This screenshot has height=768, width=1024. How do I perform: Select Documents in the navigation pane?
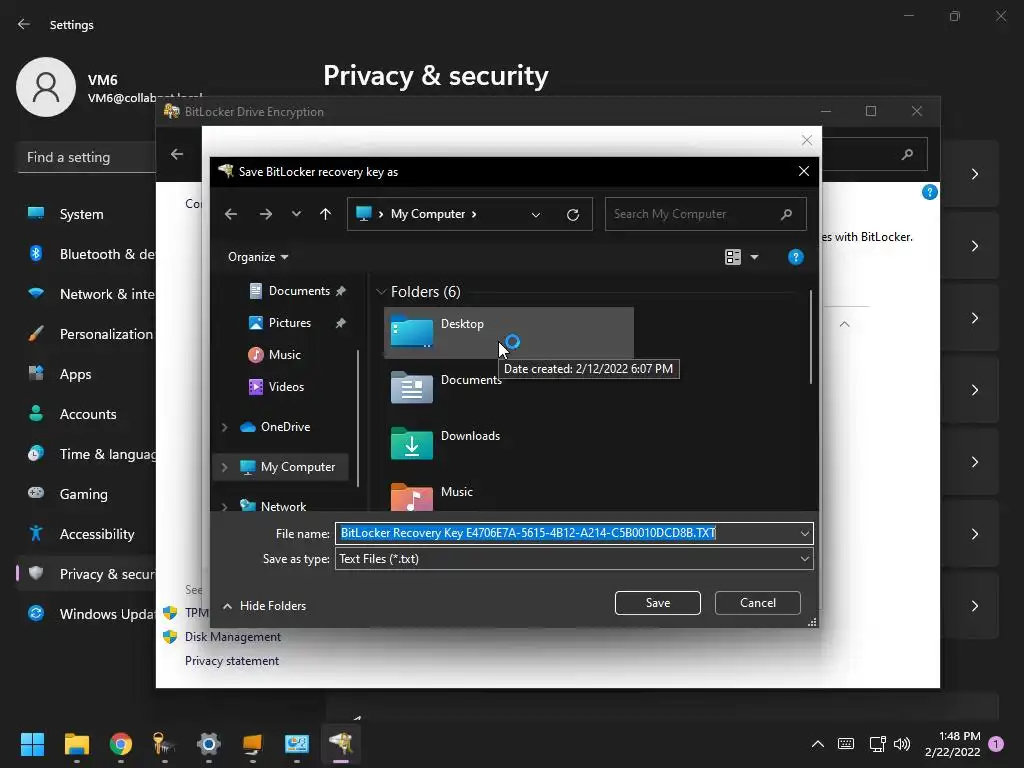point(297,291)
